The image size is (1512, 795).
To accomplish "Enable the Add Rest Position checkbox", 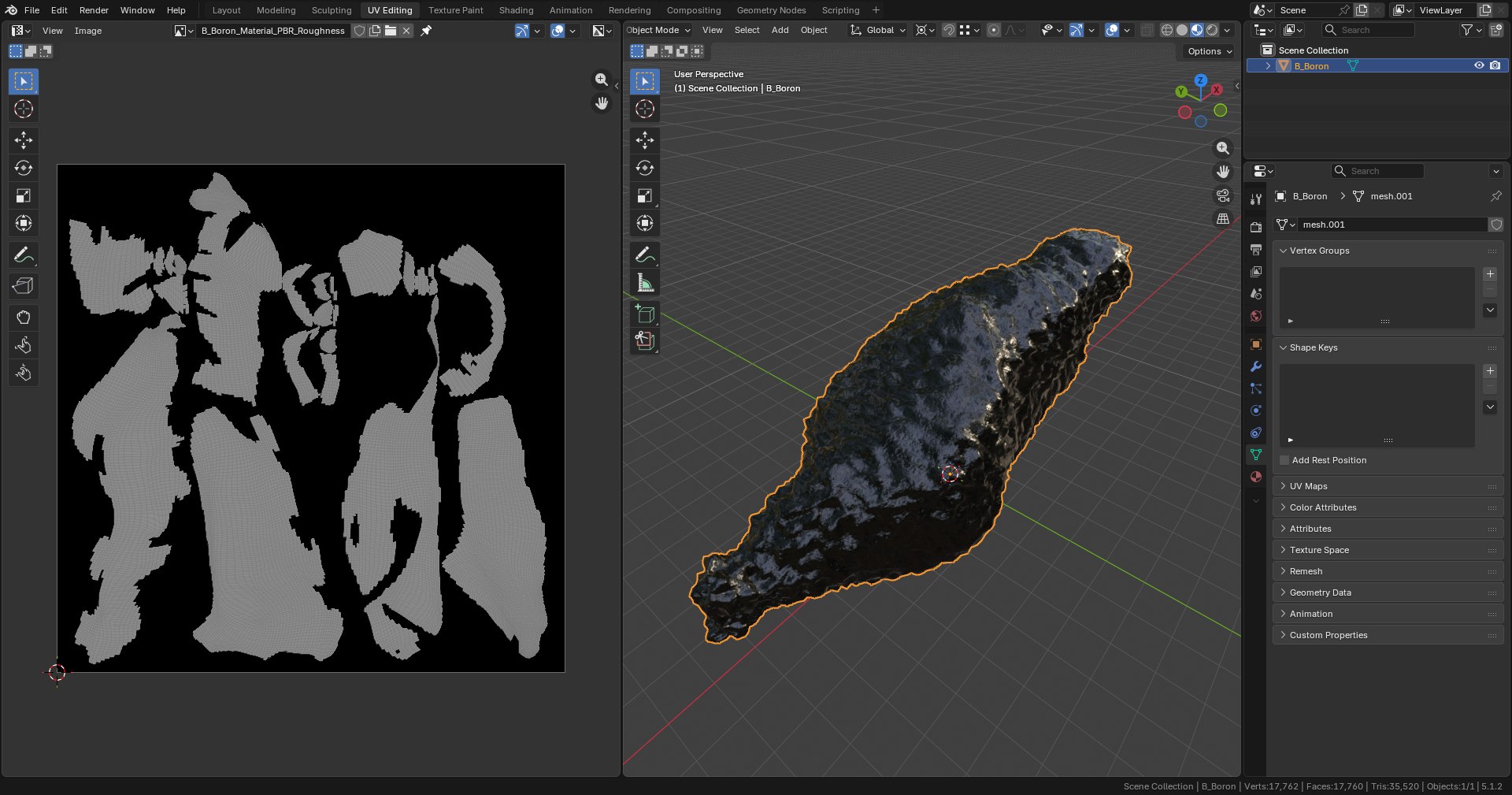I will [x=1284, y=460].
